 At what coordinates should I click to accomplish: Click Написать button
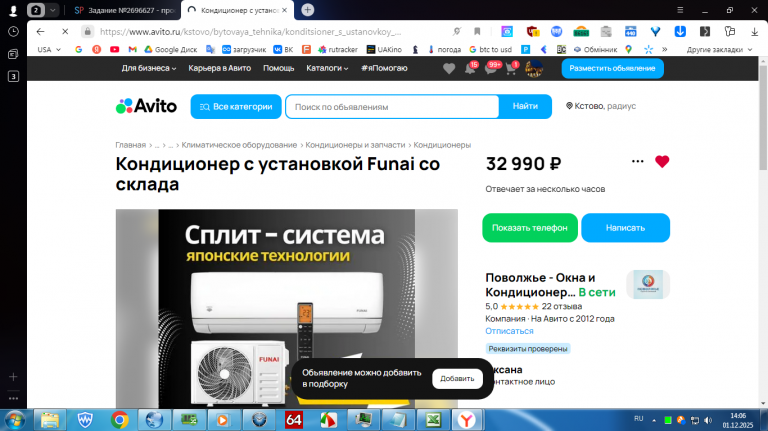click(625, 228)
